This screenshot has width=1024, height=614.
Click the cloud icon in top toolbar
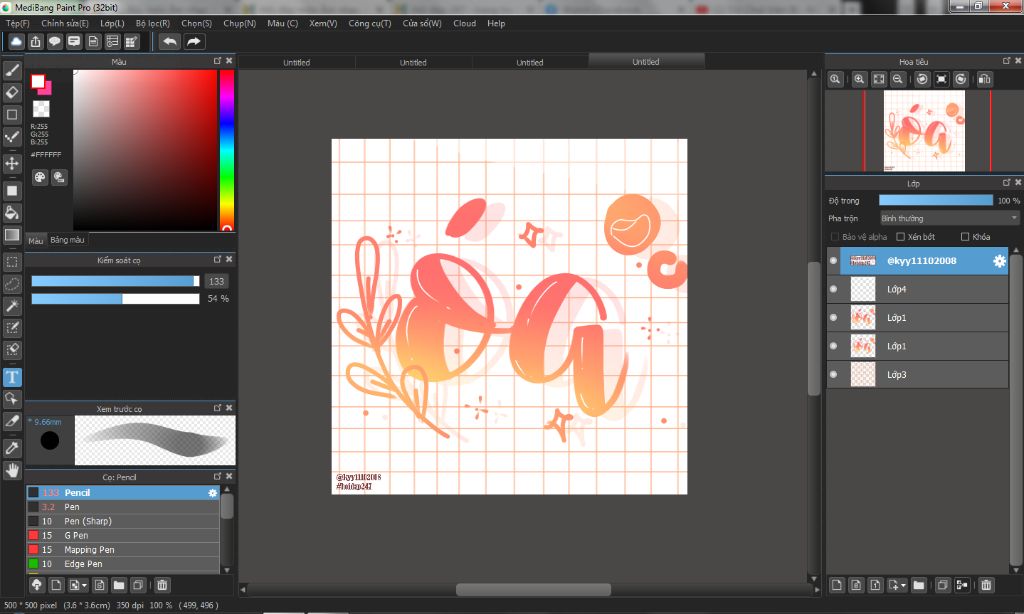tap(16, 42)
